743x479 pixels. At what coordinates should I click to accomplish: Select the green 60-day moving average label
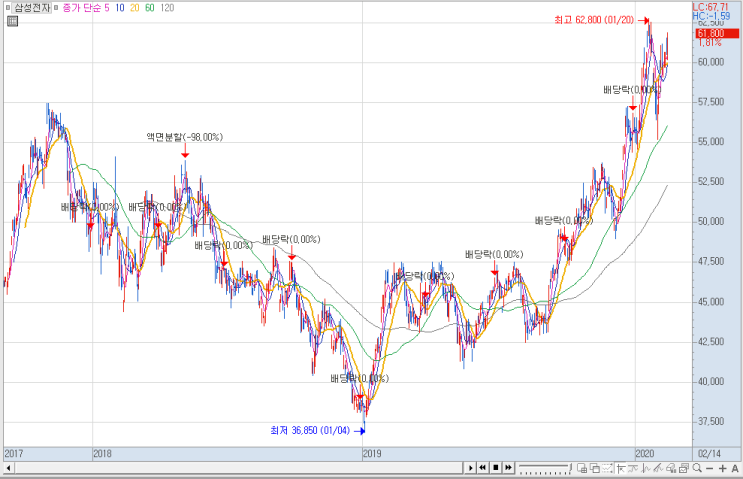click(150, 8)
